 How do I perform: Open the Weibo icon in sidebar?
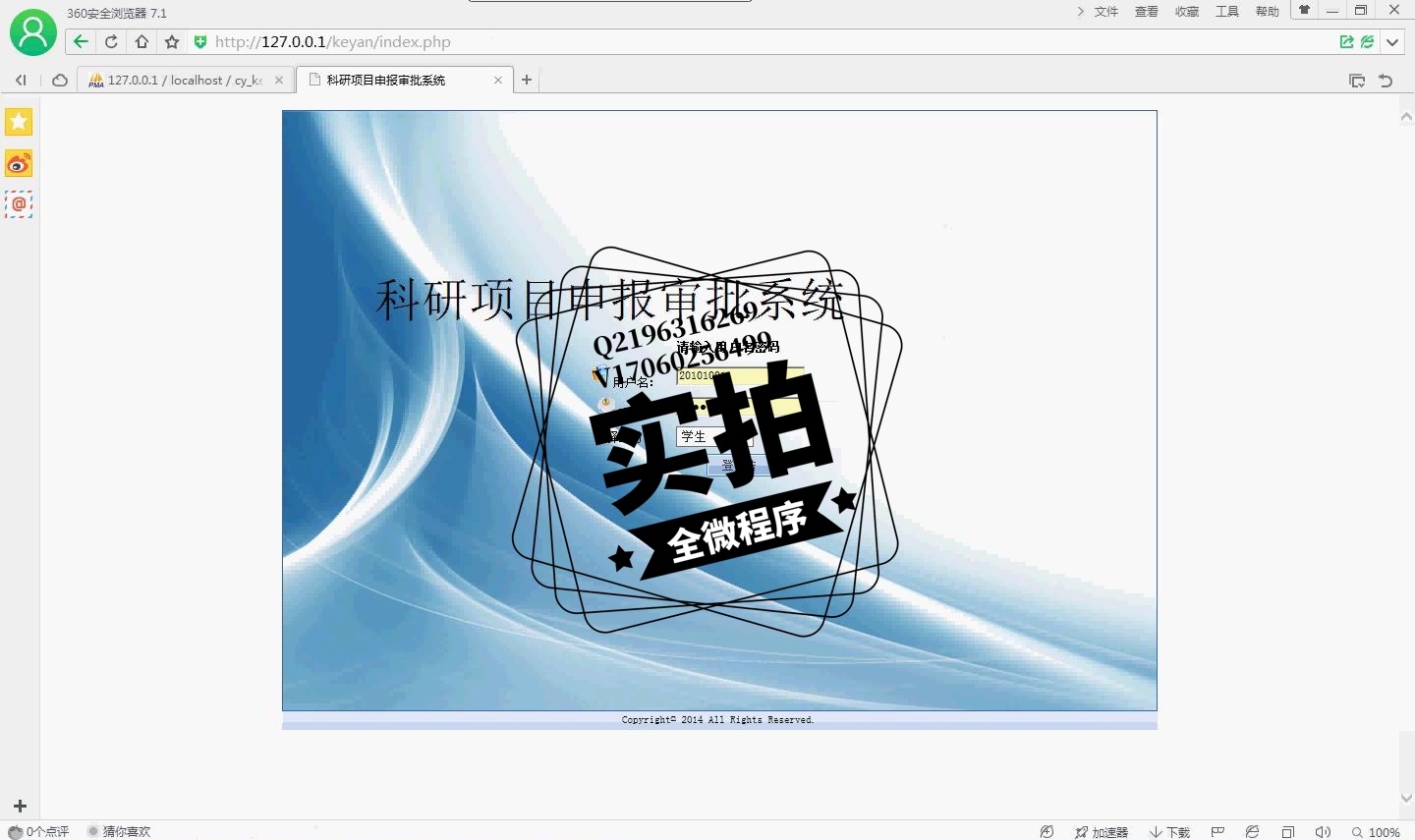[x=19, y=163]
